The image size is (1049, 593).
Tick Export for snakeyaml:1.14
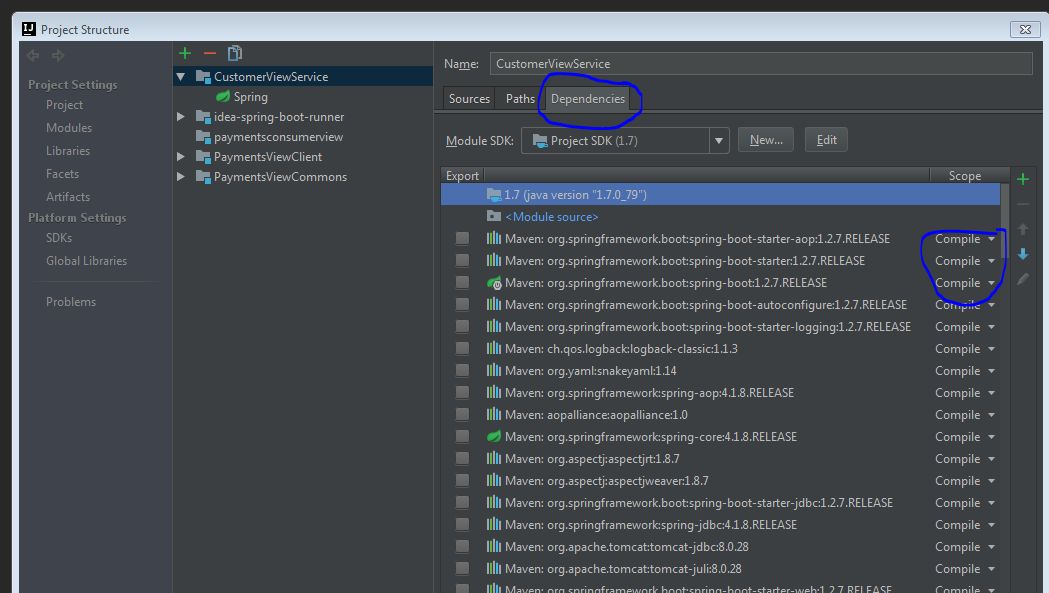click(x=462, y=370)
